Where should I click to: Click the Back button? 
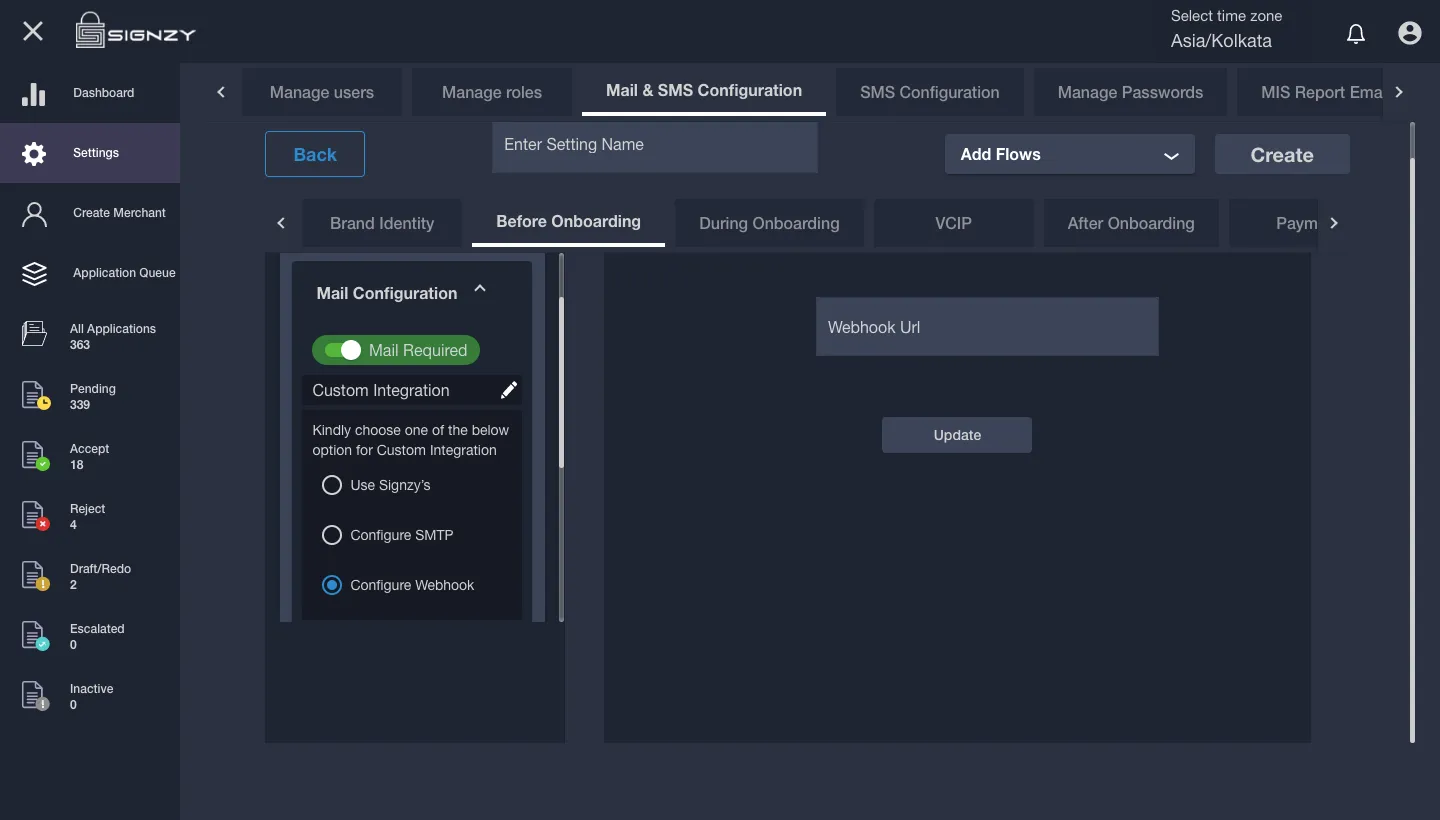click(x=315, y=154)
